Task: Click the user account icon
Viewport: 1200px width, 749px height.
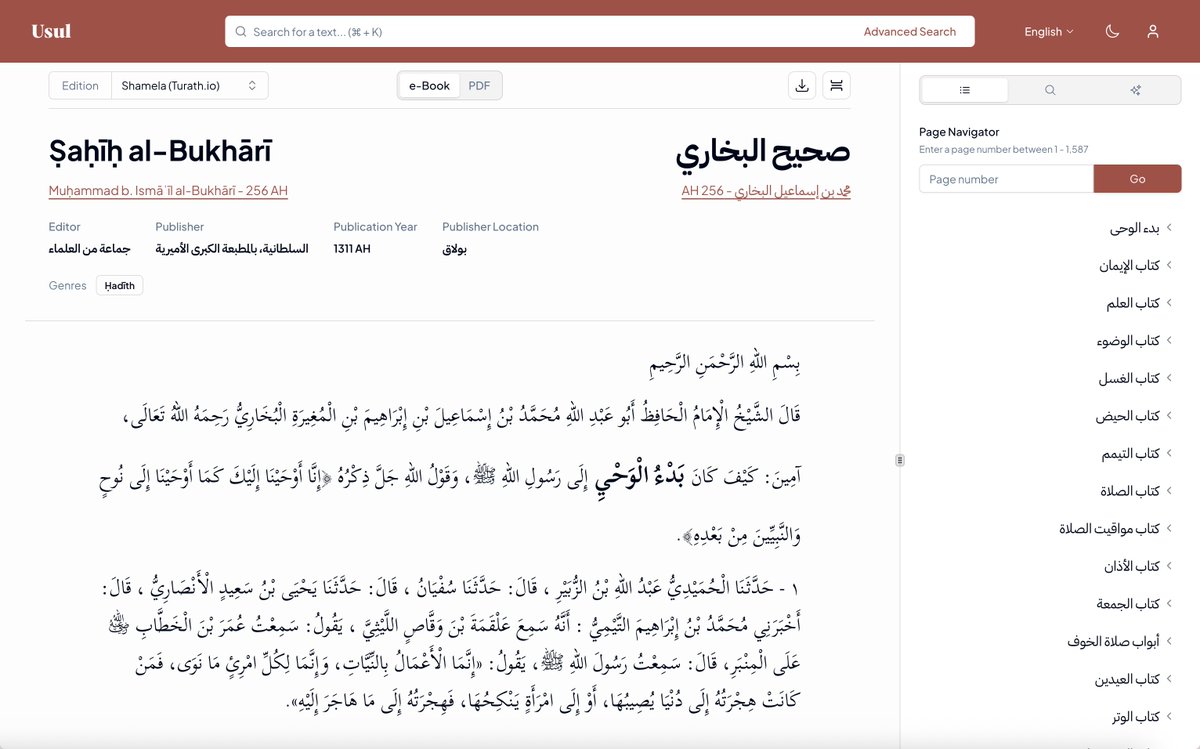Action: click(x=1153, y=31)
